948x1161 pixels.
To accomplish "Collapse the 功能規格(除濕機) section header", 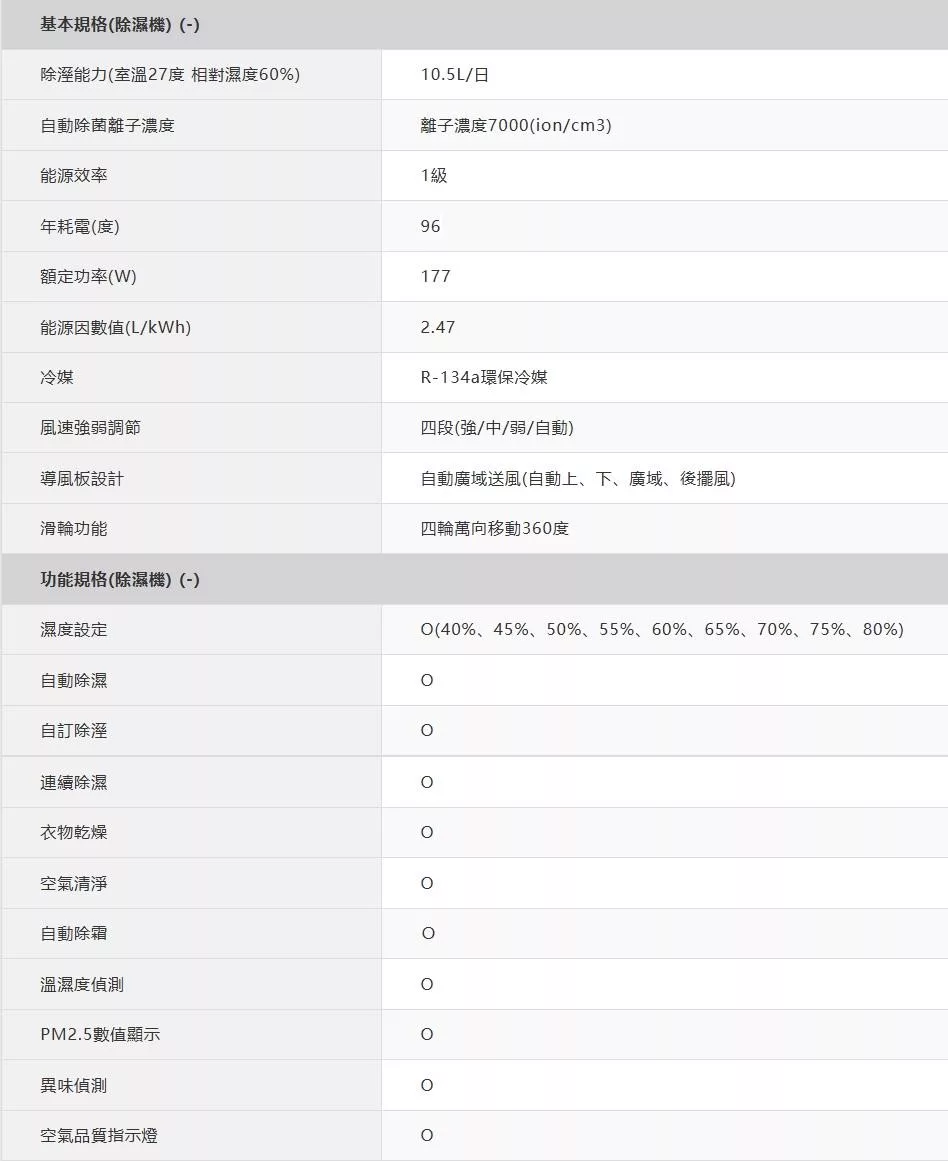I will [116, 578].
